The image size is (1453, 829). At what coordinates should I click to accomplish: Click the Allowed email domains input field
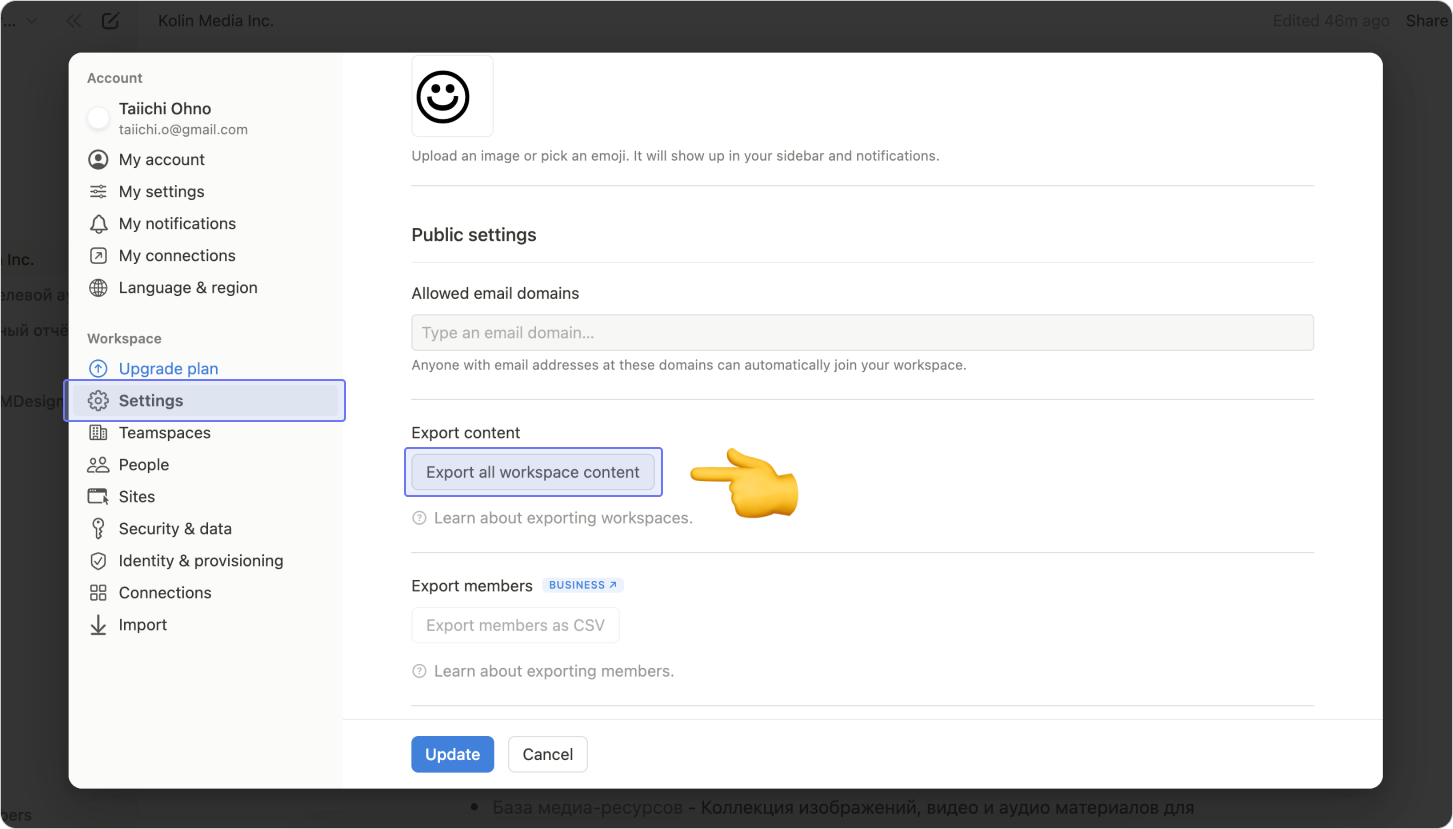(x=862, y=333)
